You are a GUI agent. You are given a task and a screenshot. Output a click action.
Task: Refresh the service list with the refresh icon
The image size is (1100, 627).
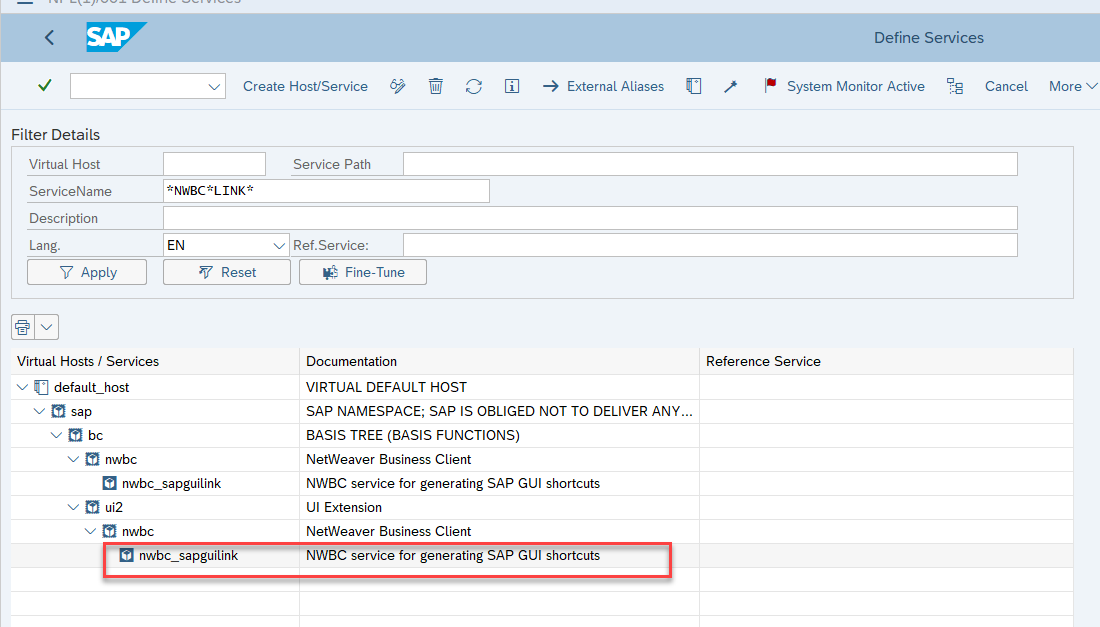click(473, 86)
